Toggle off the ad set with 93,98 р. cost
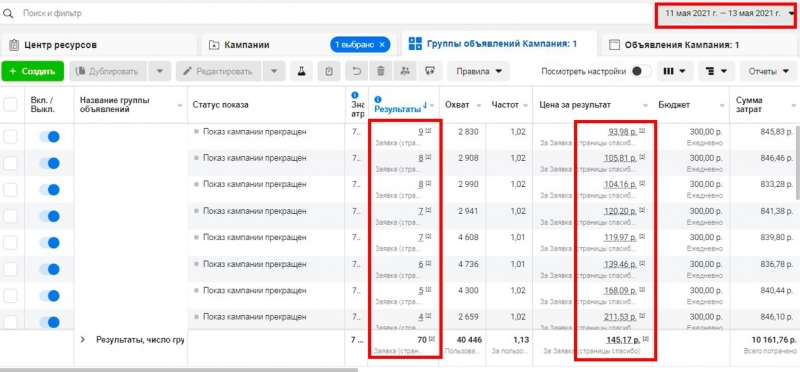The height and width of the screenshot is (372, 800). (x=49, y=137)
